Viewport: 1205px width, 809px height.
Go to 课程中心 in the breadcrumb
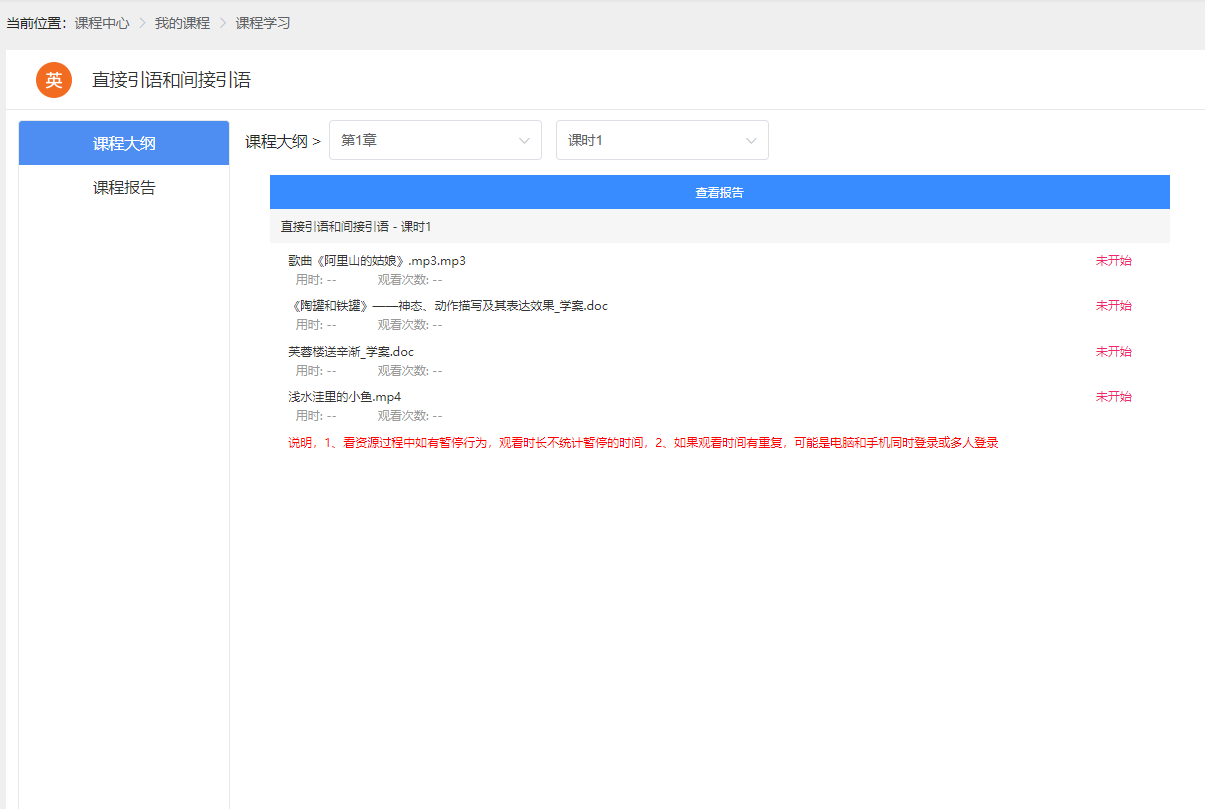[x=102, y=23]
